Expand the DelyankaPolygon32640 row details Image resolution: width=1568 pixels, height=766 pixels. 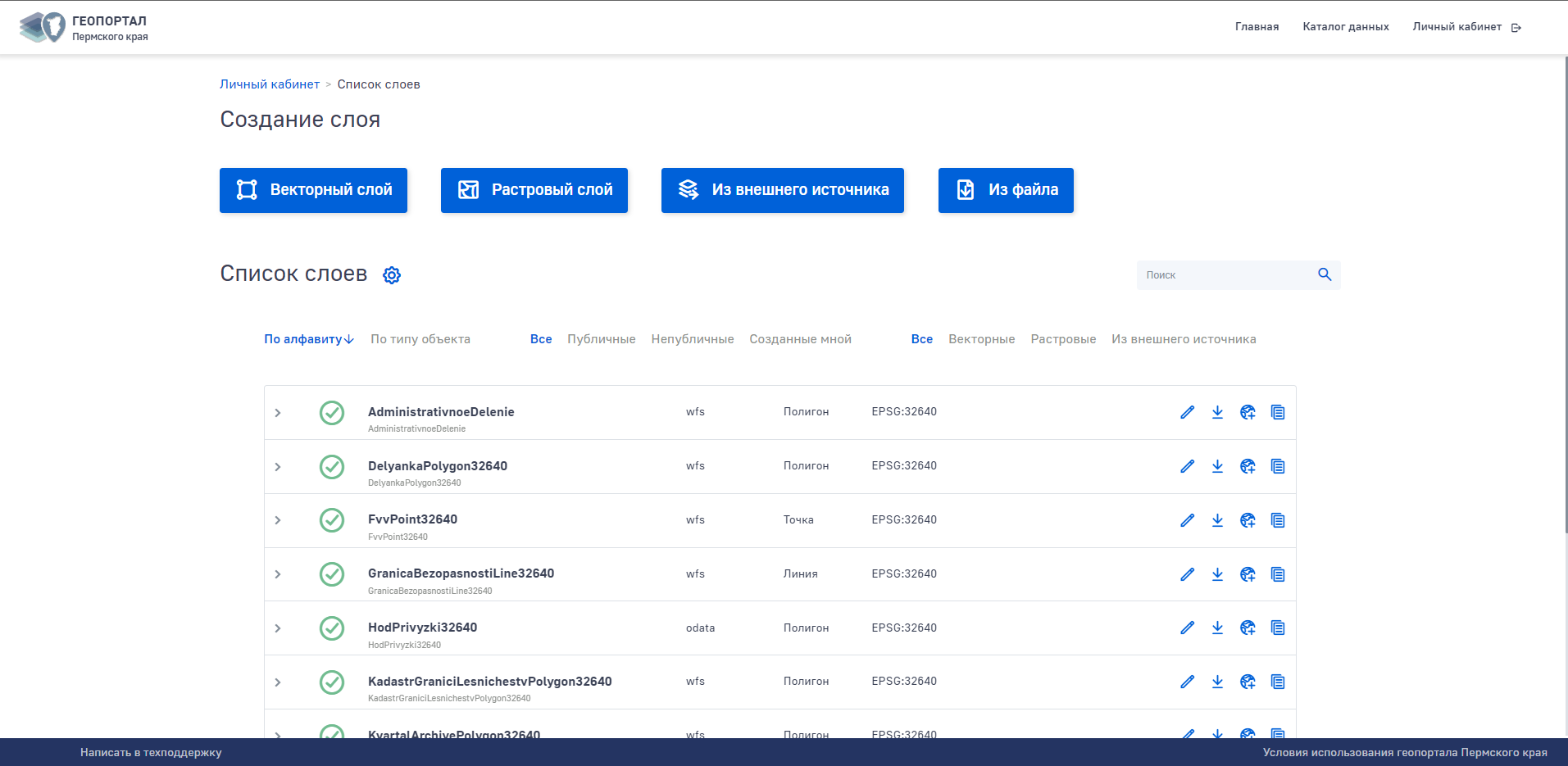click(278, 467)
